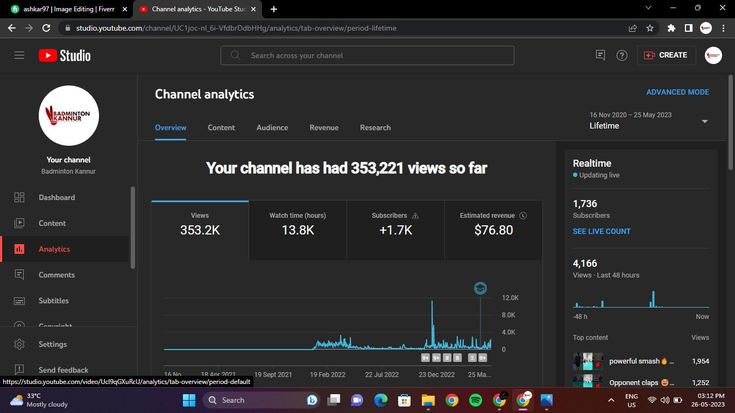735x413 pixels.
Task: Select the Estimated revenue $76.80 card
Action: click(493, 230)
